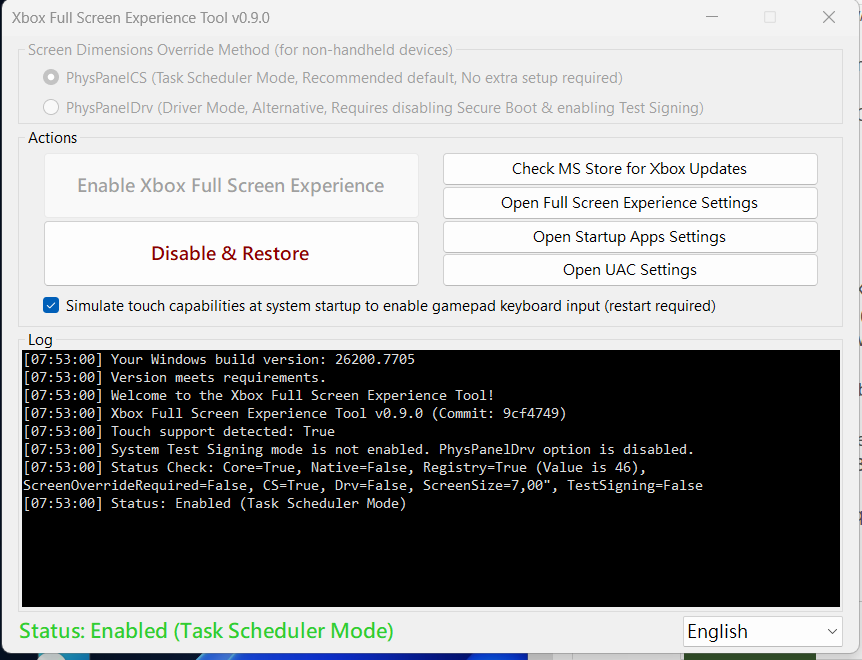The height and width of the screenshot is (660, 862).
Task: Click log line 'System Test Signing mode is not enabled'
Action: click(x=358, y=450)
